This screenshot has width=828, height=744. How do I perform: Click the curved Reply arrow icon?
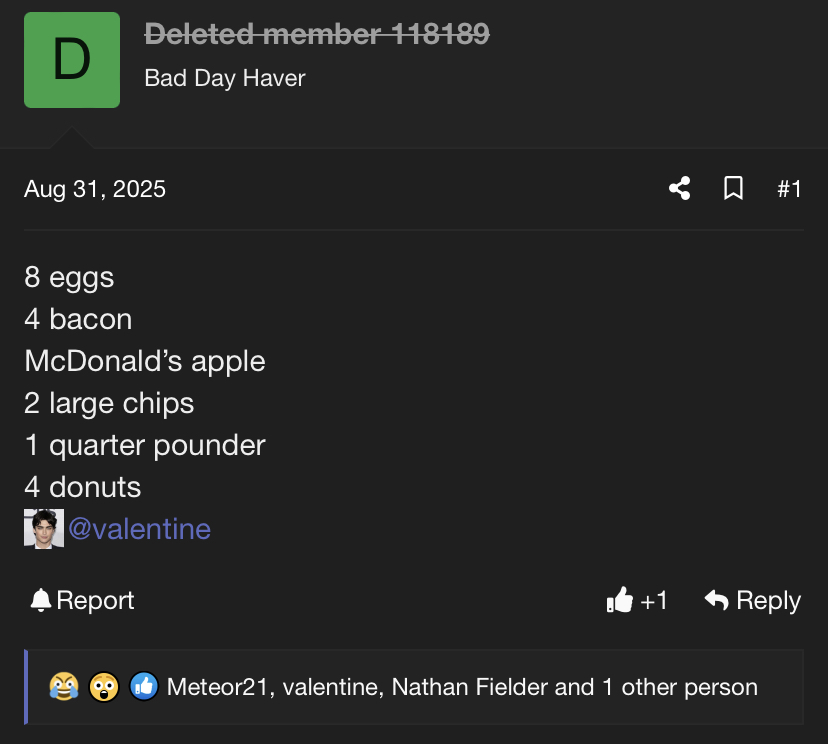[717, 600]
